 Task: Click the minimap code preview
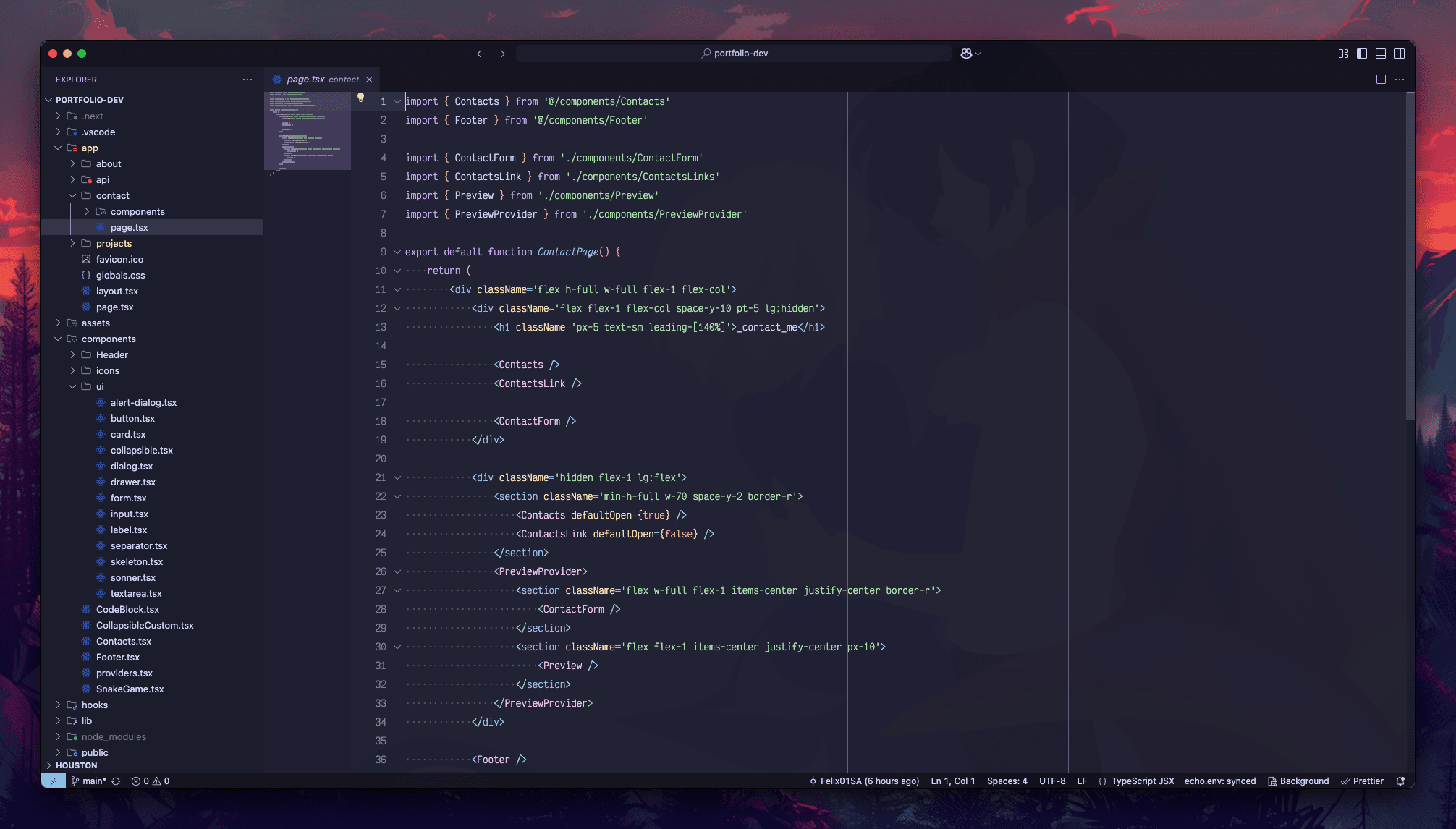(308, 131)
